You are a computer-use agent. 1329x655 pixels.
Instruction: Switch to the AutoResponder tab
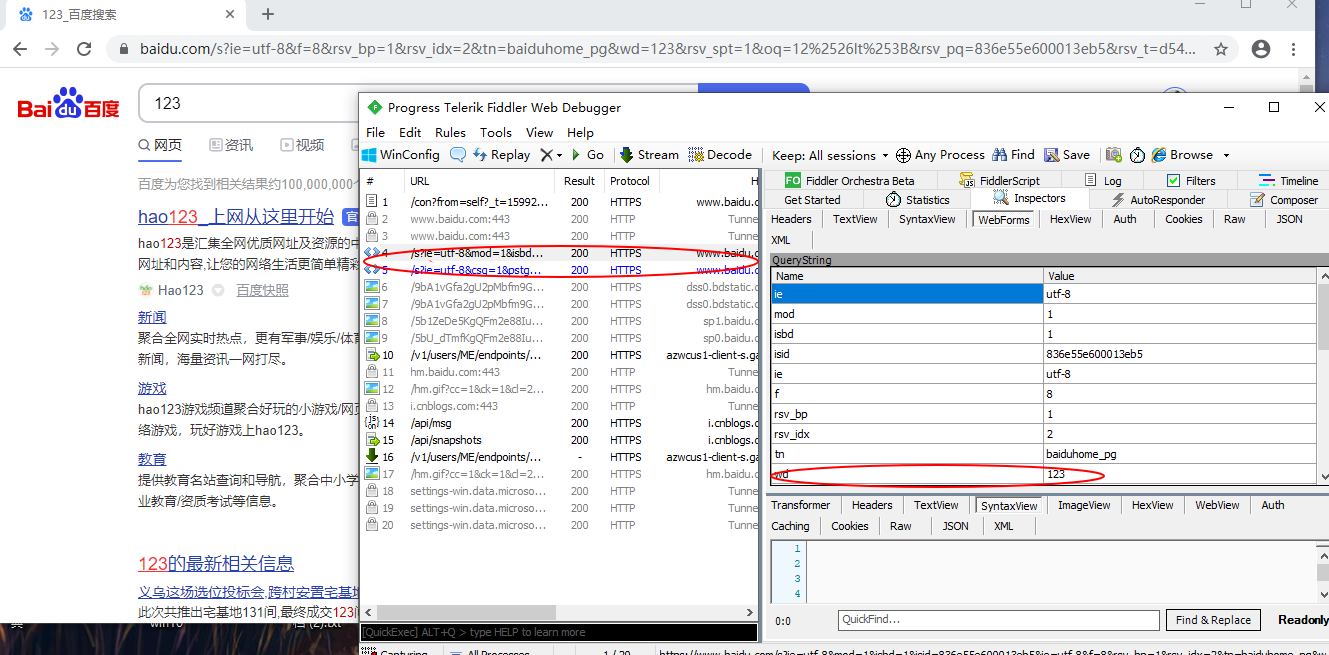tap(1157, 200)
